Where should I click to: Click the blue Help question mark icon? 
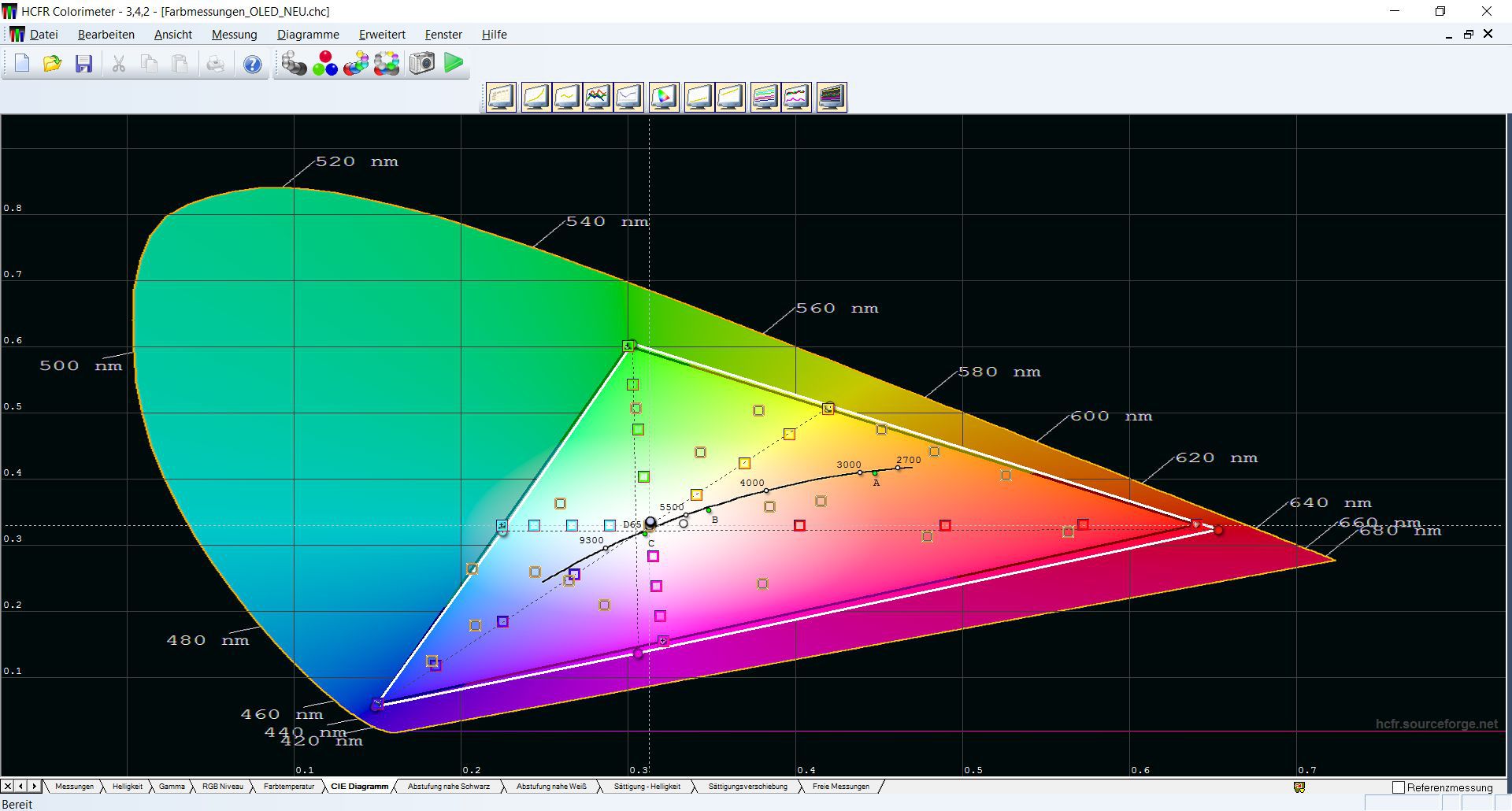(252, 64)
